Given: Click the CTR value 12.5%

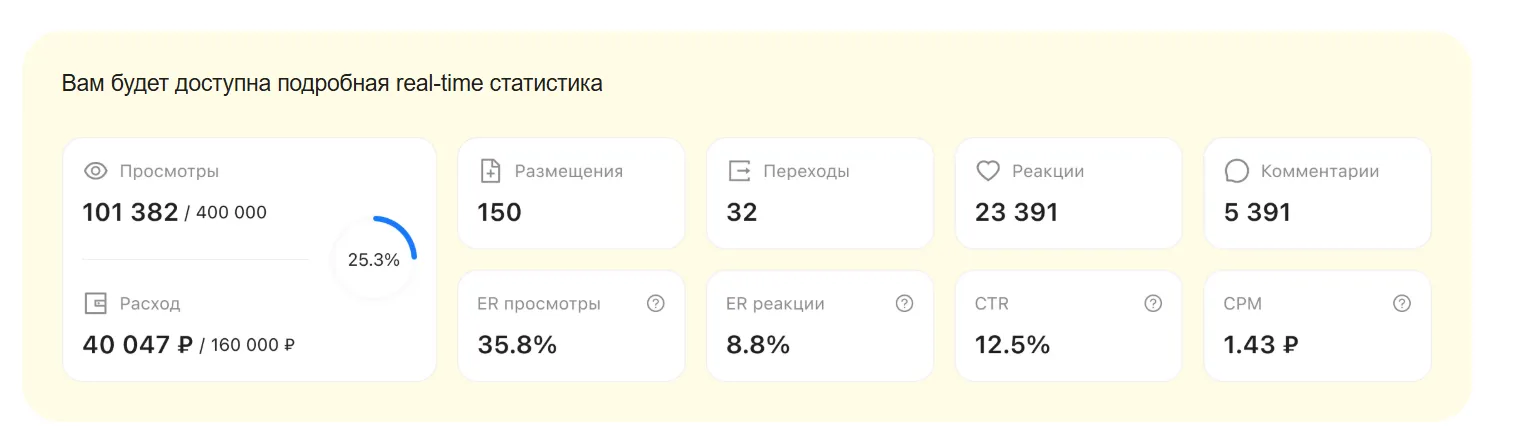Looking at the screenshot, I should point(1012,345).
